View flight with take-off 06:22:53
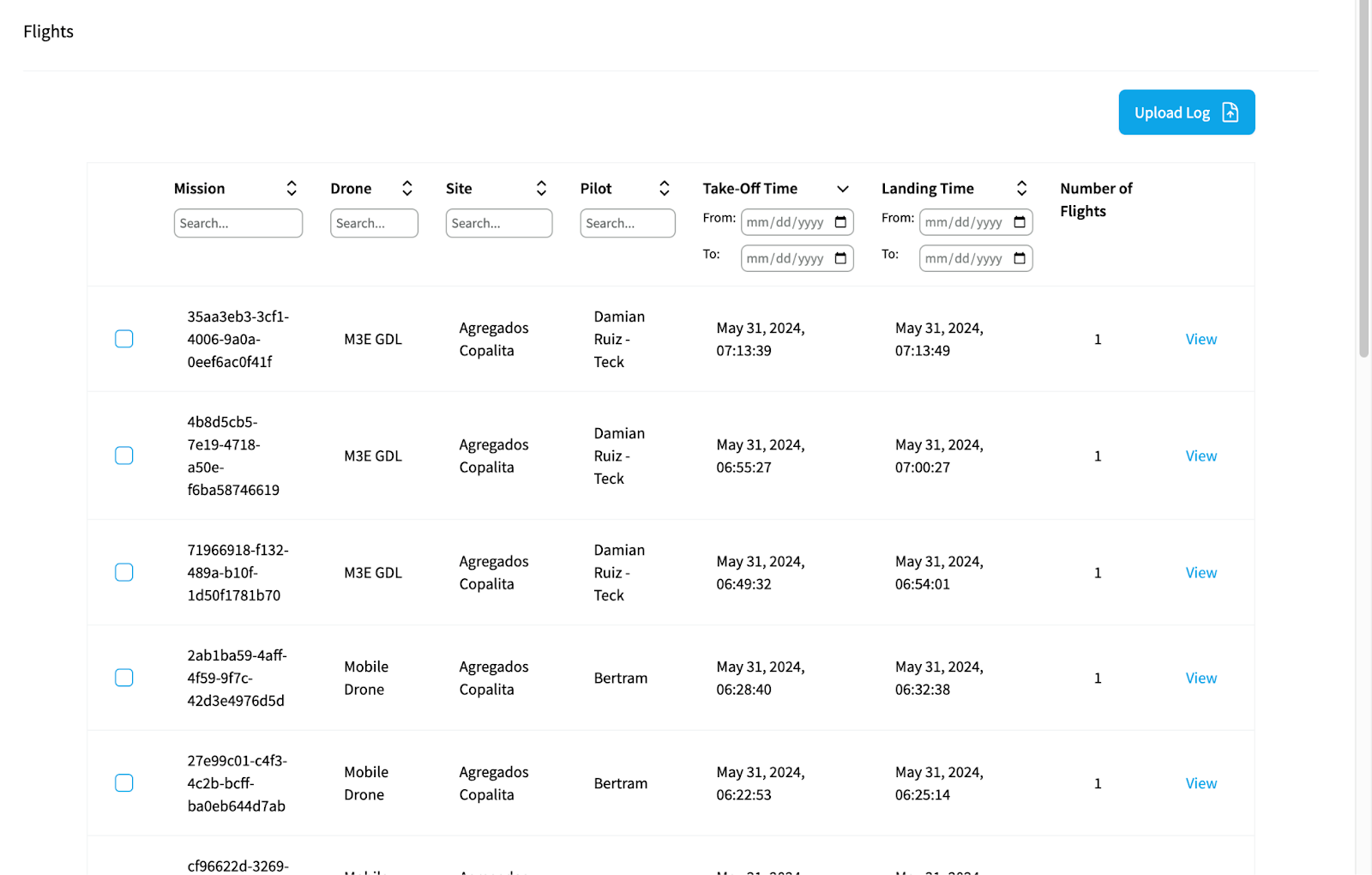This screenshot has height=875, width=1372. [x=1201, y=783]
